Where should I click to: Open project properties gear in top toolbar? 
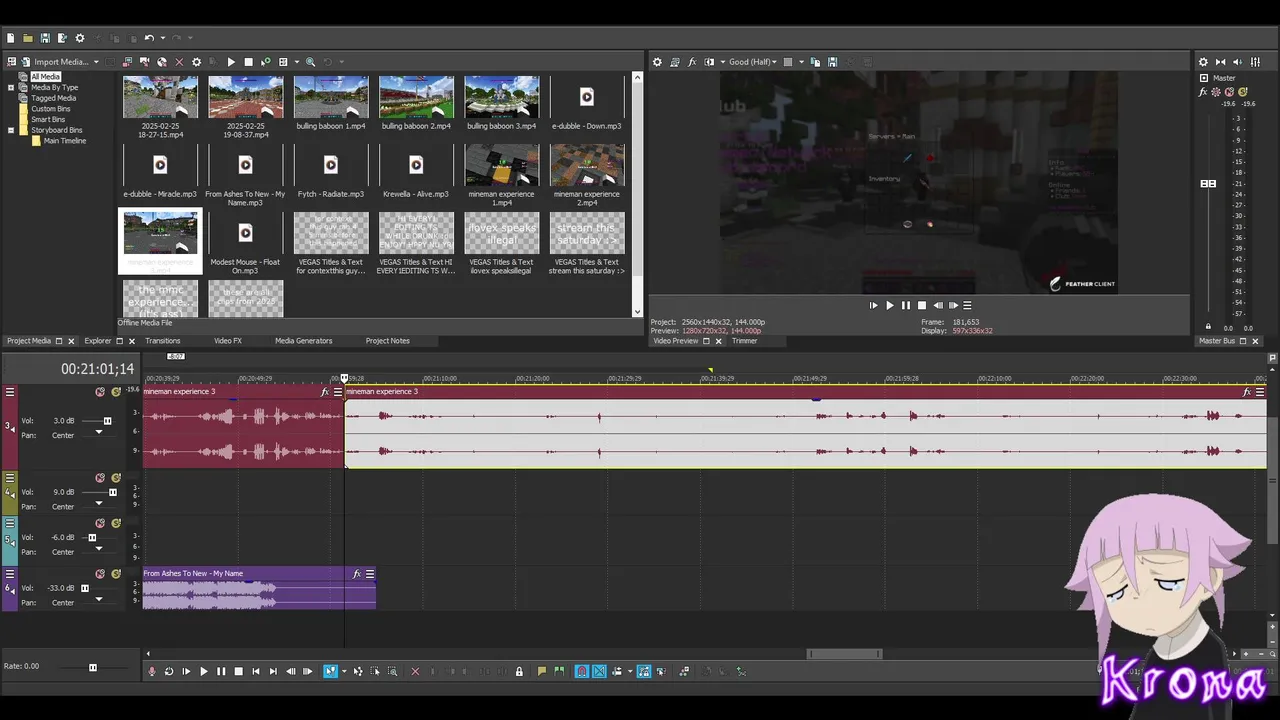(x=80, y=38)
